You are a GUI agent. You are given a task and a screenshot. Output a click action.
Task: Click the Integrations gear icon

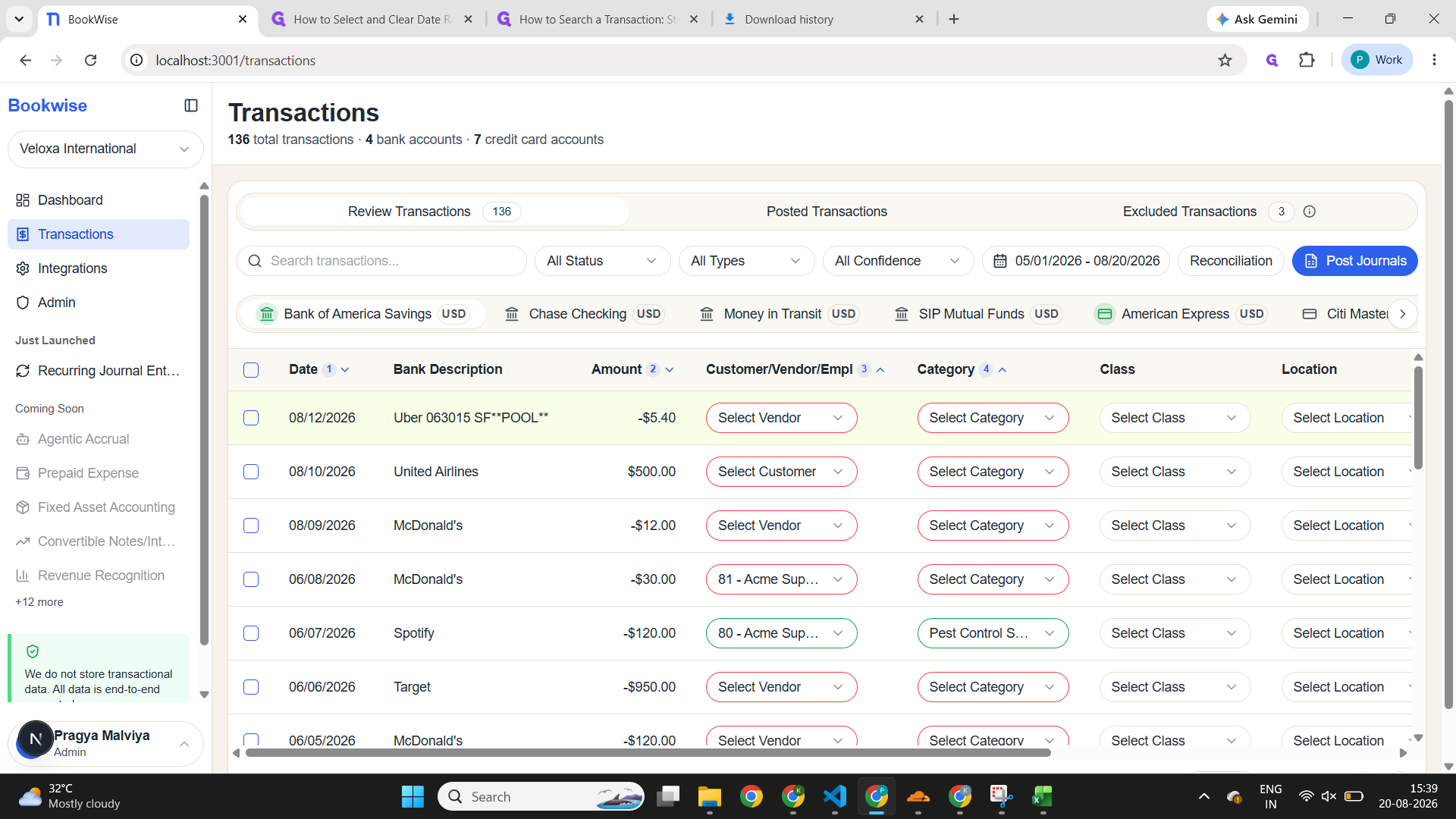23,268
